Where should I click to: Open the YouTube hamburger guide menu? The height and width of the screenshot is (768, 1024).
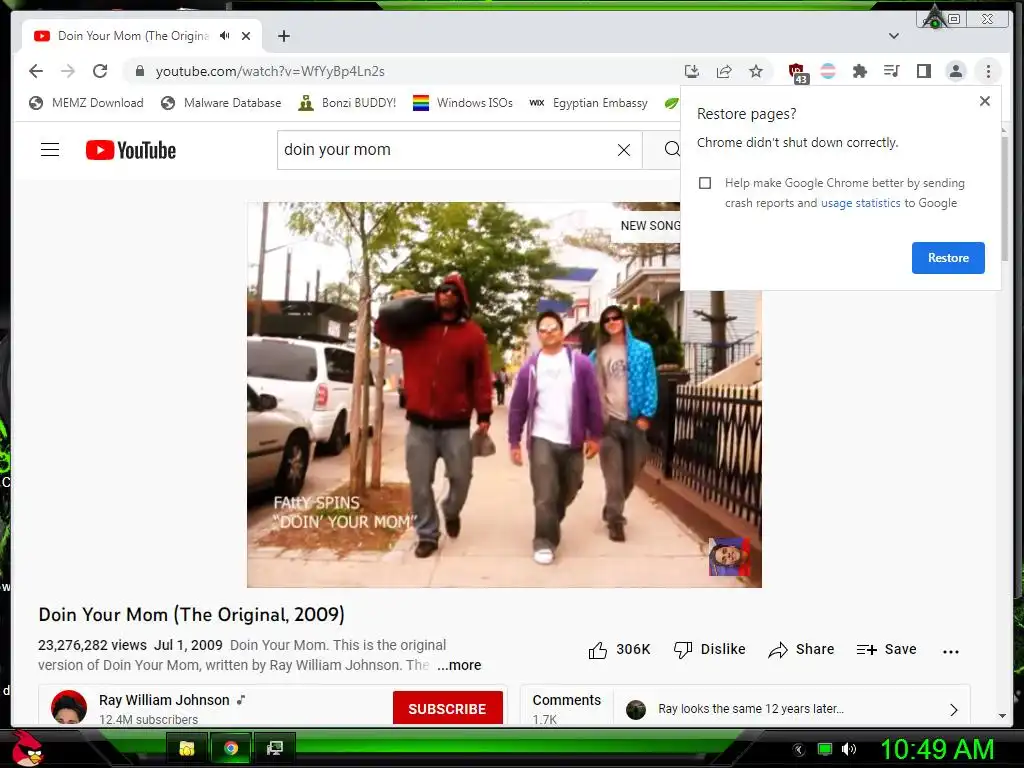50,150
